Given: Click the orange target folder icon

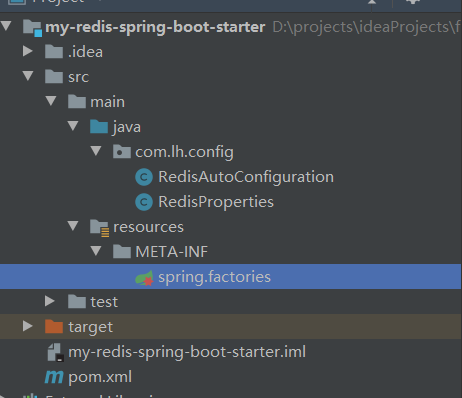Looking at the screenshot, I should pos(54,327).
